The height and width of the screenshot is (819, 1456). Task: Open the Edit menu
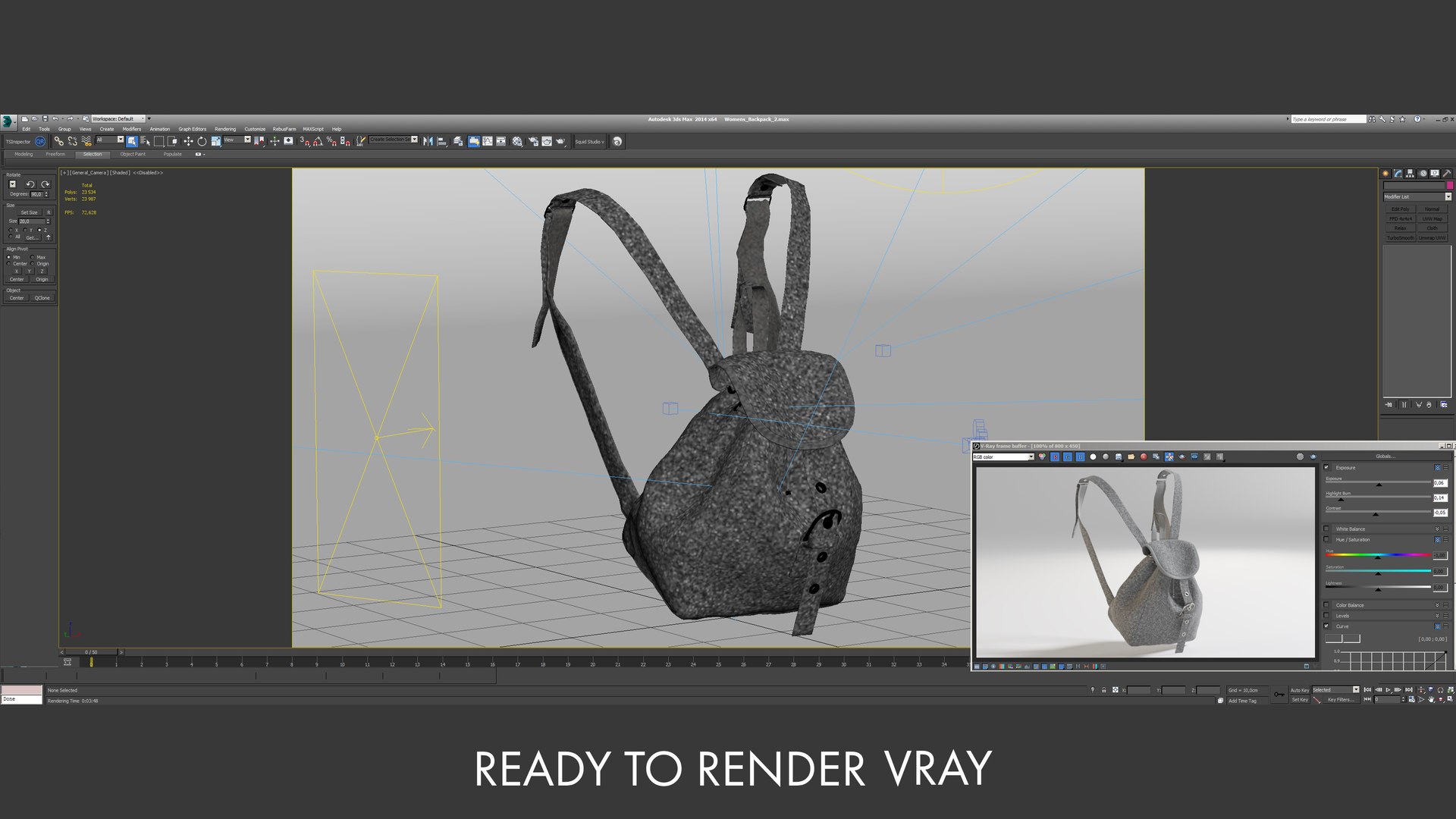(26, 129)
